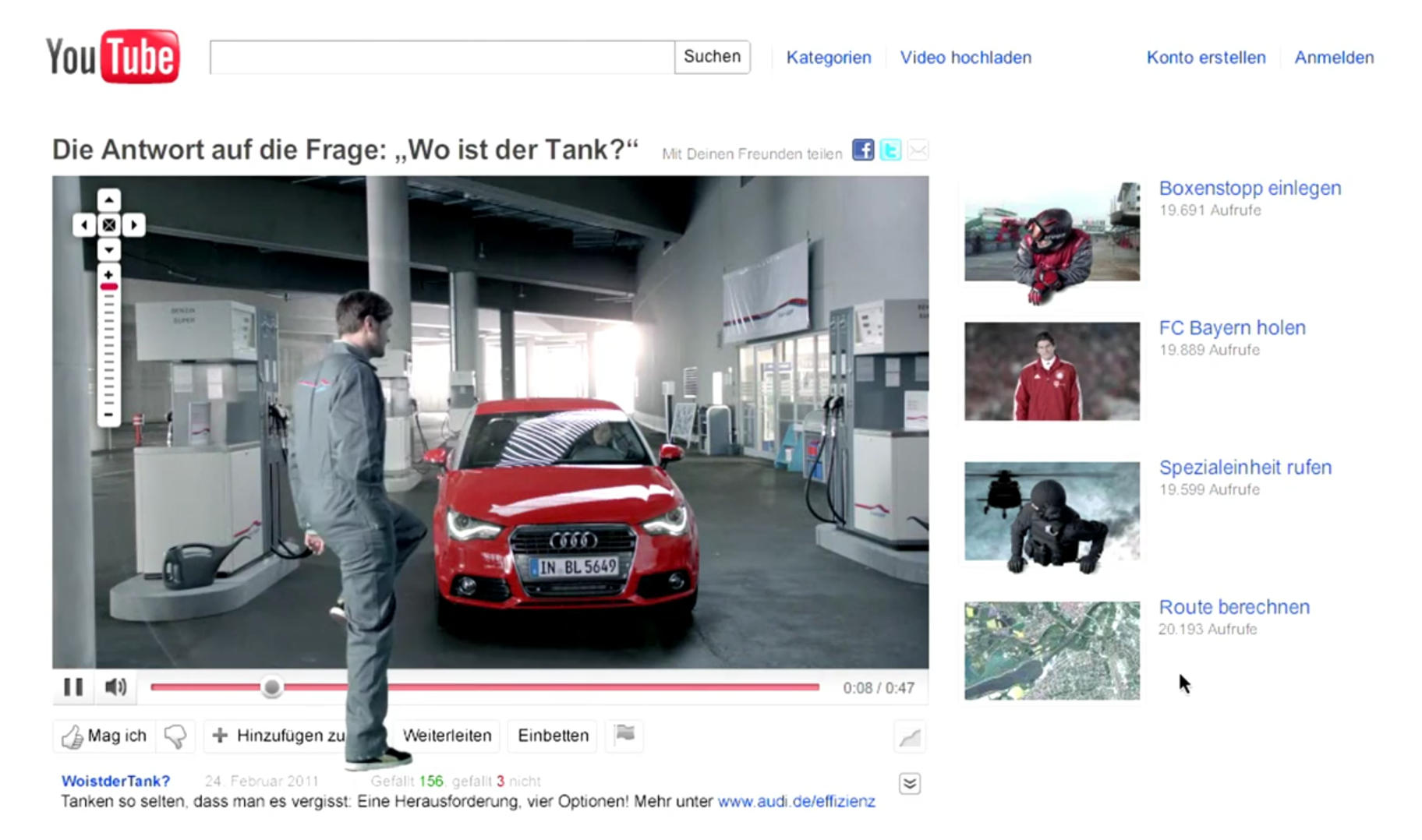Screen dimensions: 1422x840
Task: Share video by email envelope icon
Action: click(x=918, y=150)
